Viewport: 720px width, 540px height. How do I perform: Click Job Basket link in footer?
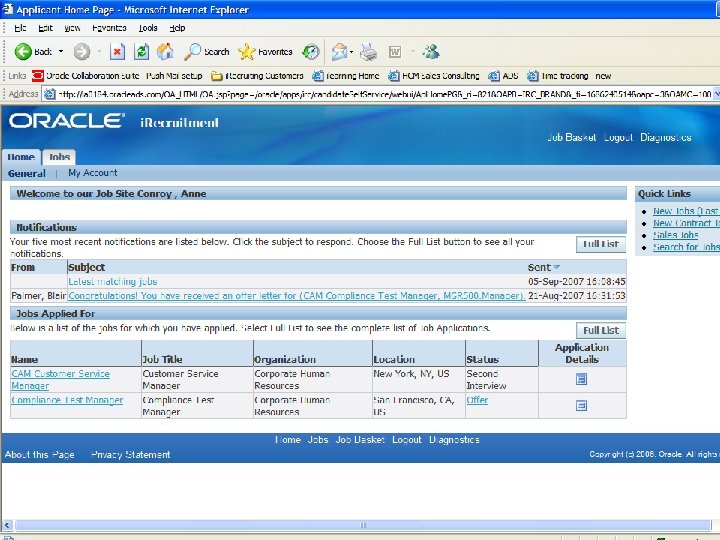360,440
